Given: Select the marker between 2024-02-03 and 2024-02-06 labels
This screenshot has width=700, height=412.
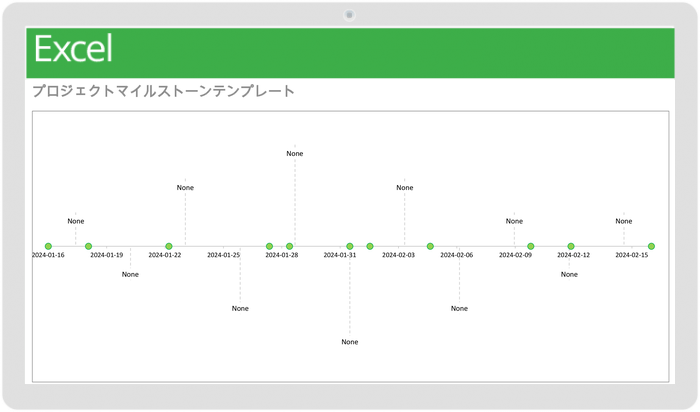Looking at the screenshot, I should 430,246.
